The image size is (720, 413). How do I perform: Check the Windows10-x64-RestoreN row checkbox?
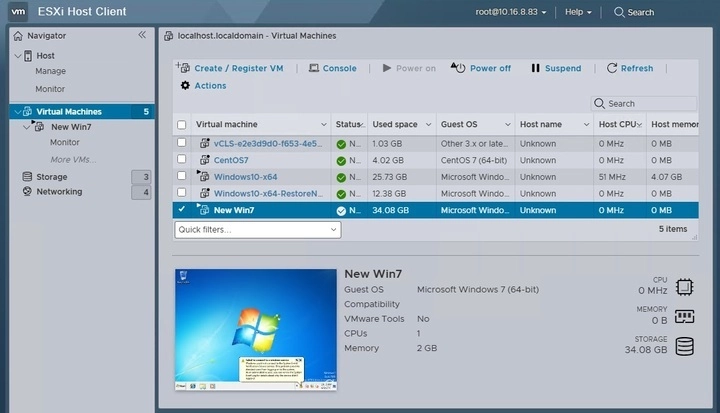pyautogui.click(x=182, y=192)
